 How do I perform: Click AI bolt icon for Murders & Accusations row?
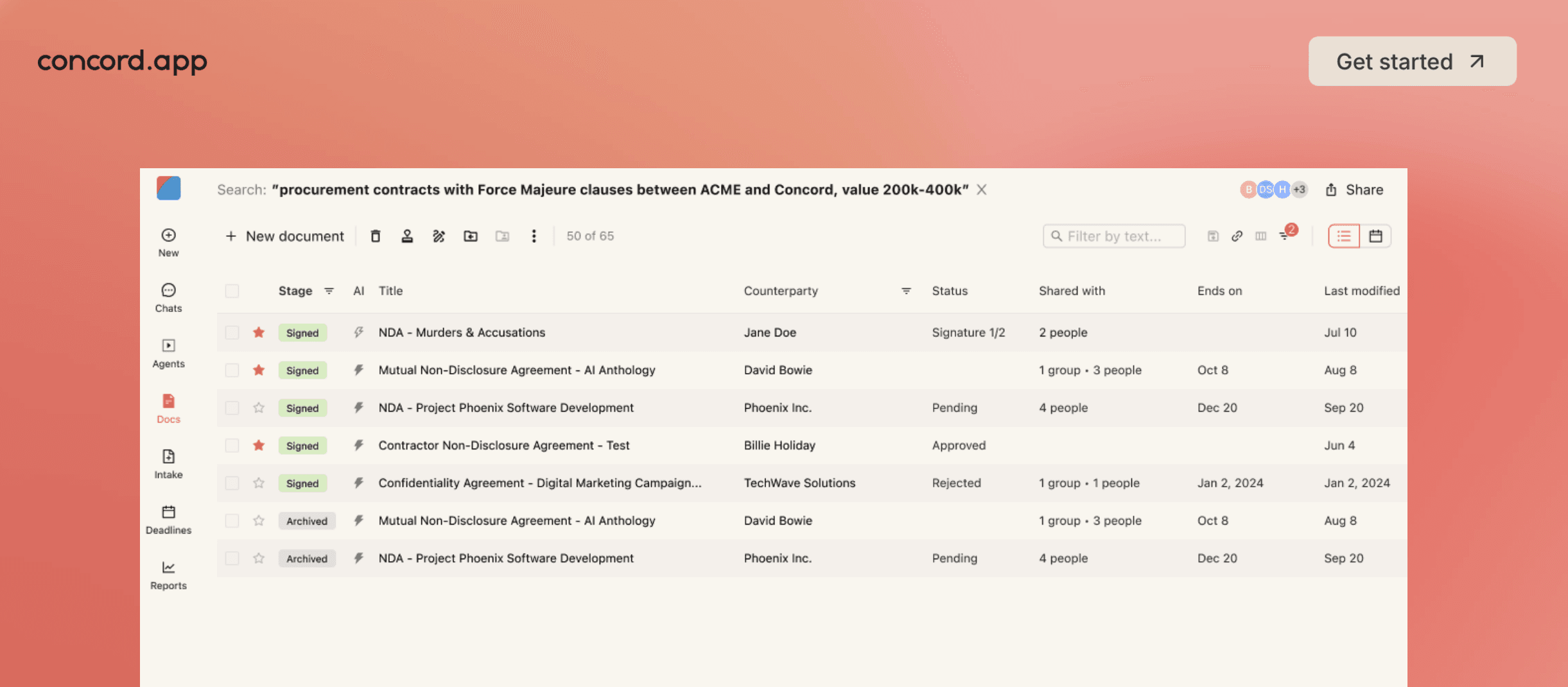pyautogui.click(x=358, y=332)
